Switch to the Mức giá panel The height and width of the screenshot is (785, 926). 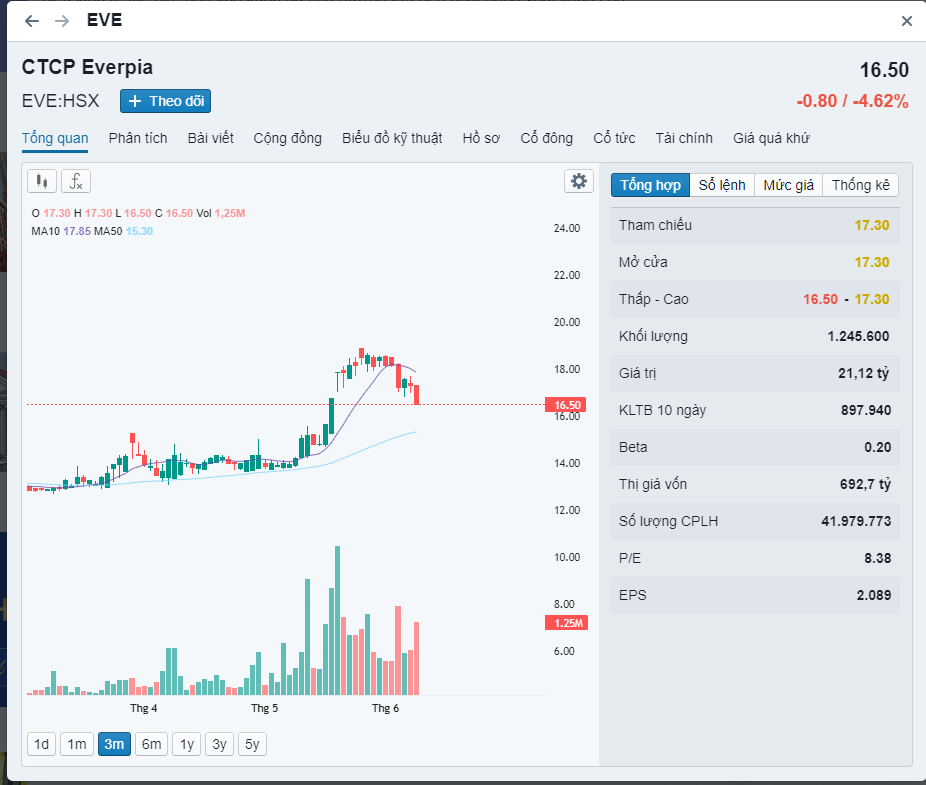[x=789, y=185]
